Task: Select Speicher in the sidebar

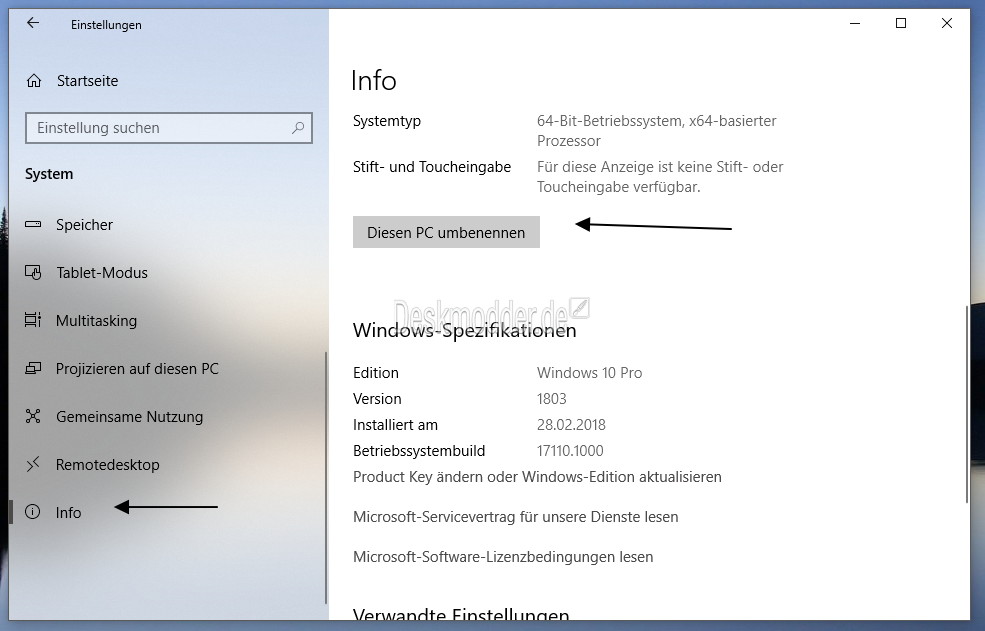Action: (84, 224)
